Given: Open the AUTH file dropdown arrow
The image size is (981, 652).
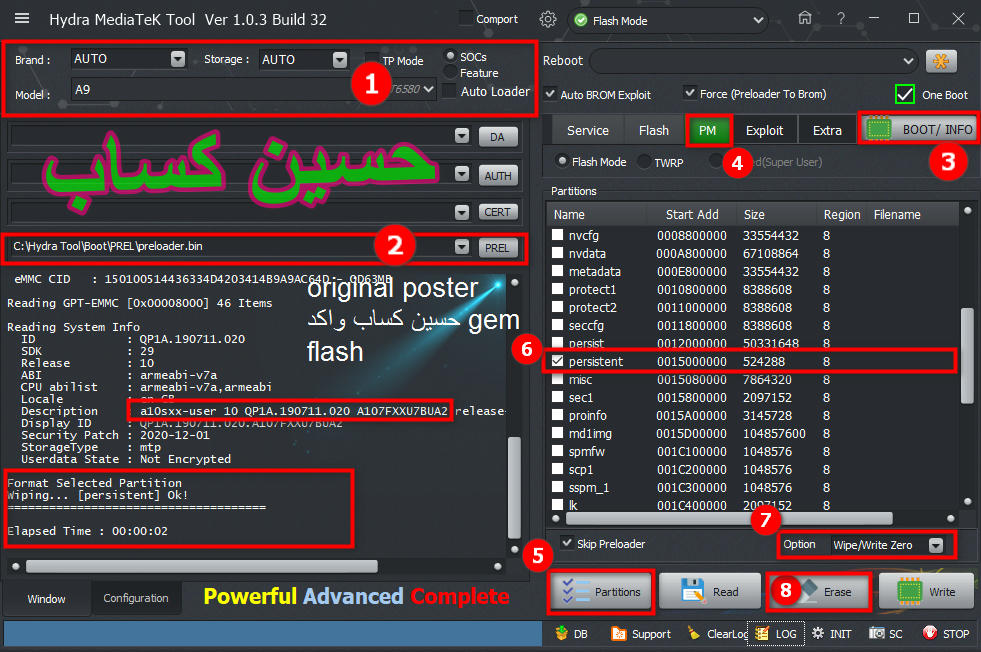Looking at the screenshot, I should point(462,173).
